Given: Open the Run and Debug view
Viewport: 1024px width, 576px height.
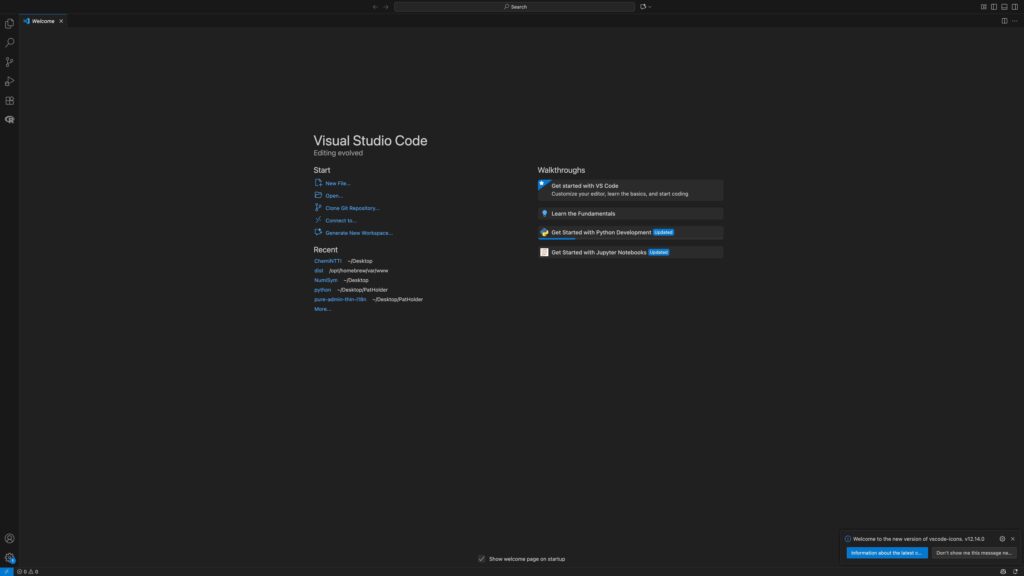Looking at the screenshot, I should (10, 81).
